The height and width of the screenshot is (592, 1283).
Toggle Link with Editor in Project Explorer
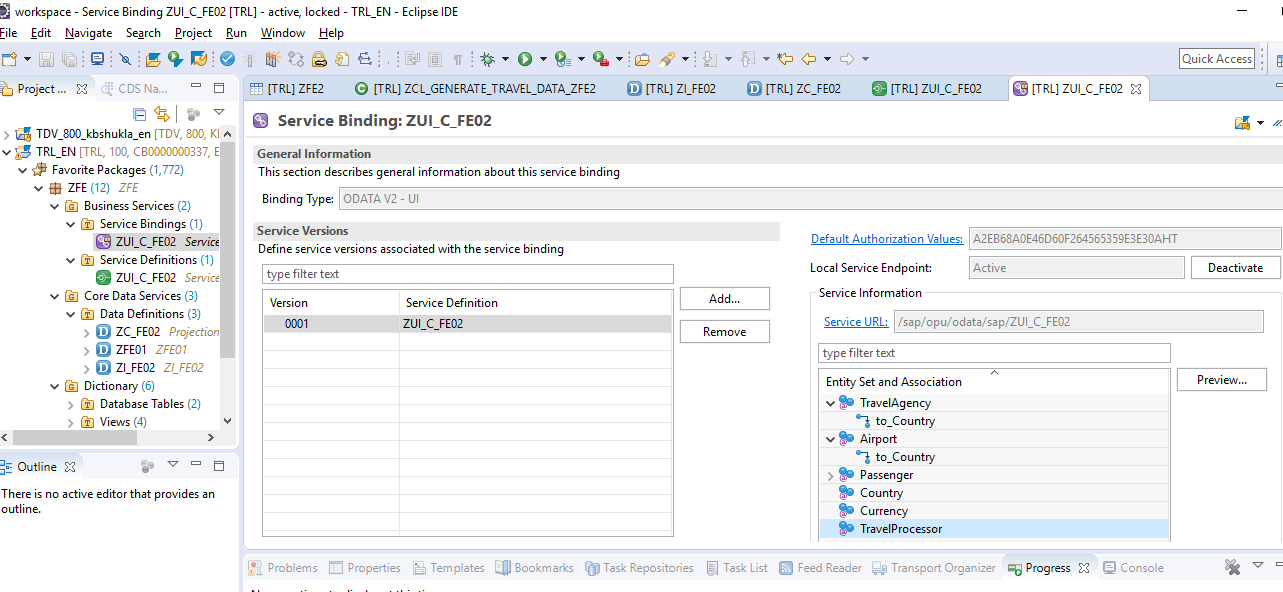pos(162,113)
